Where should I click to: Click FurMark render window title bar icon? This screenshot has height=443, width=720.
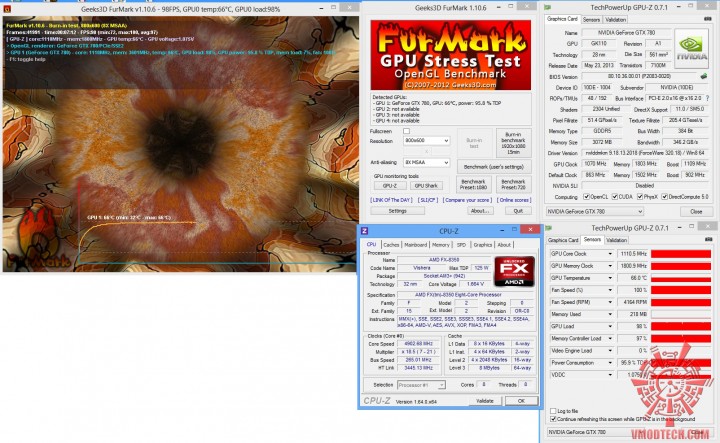tap(7, 9)
